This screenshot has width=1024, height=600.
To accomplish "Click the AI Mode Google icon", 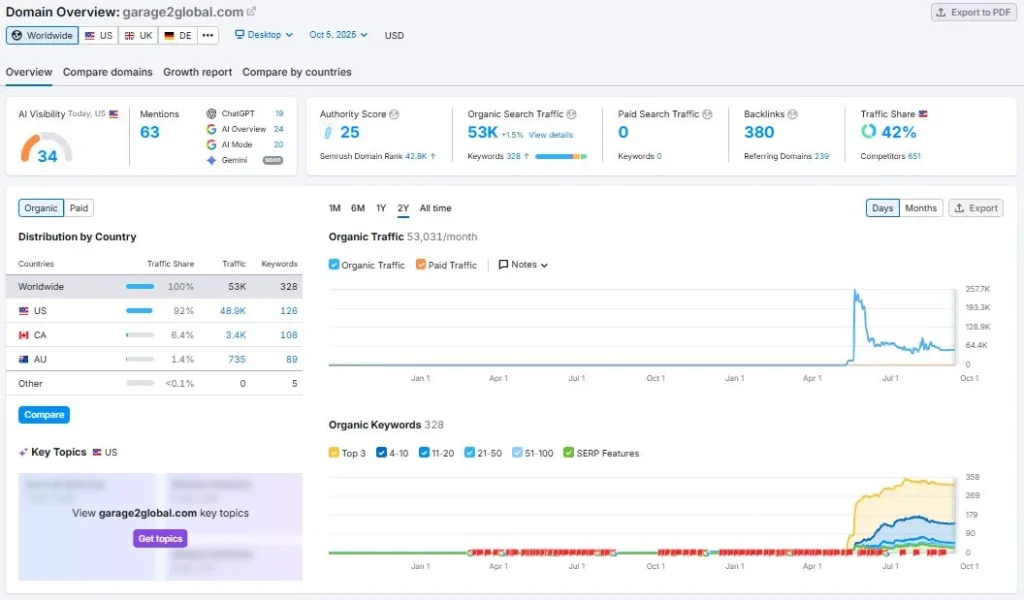I will tap(211, 145).
